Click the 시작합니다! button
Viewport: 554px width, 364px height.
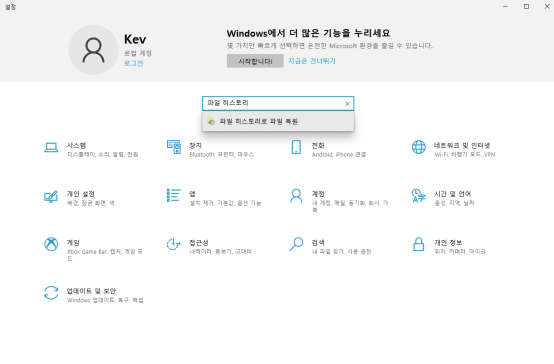(255, 61)
